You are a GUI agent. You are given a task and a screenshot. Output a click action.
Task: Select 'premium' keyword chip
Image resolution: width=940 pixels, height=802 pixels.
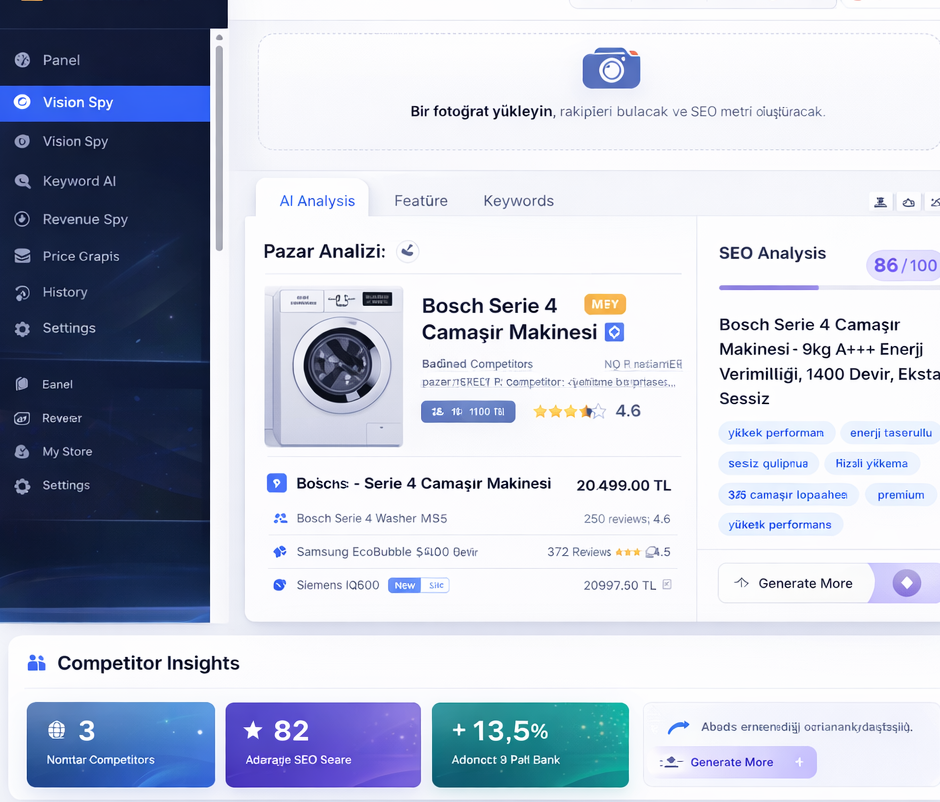click(x=901, y=495)
